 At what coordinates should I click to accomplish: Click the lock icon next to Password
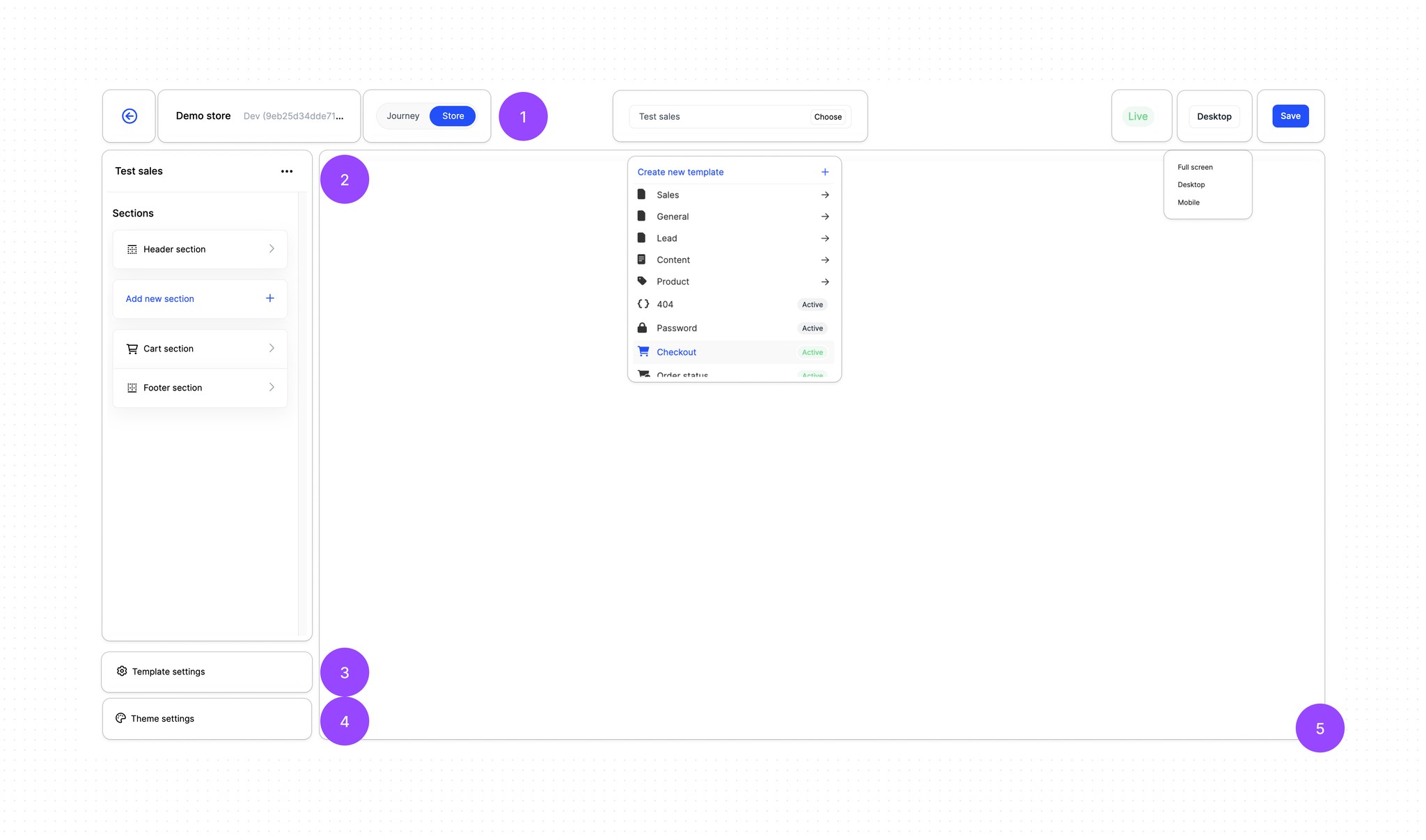[x=642, y=328]
